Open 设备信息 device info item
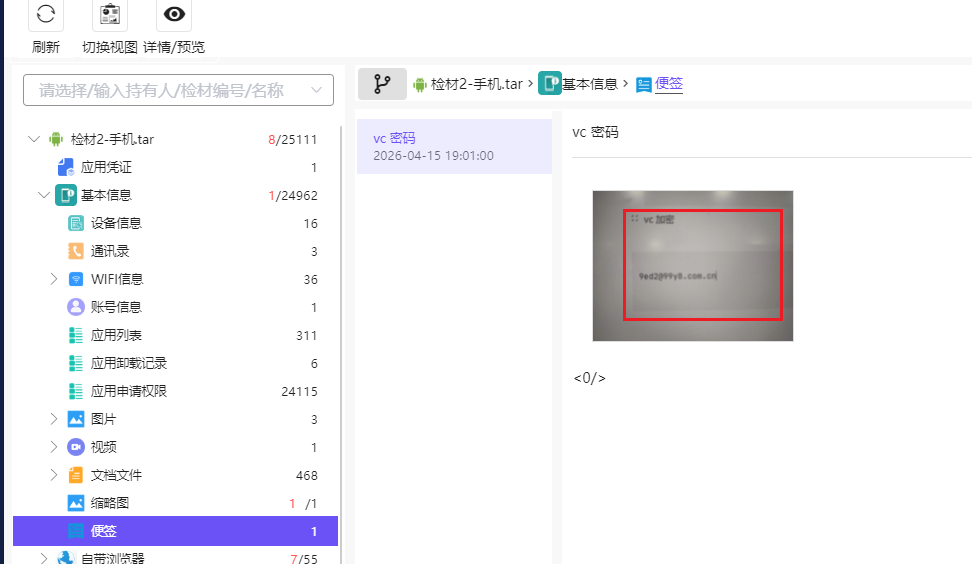The height and width of the screenshot is (564, 972). (x=115, y=224)
